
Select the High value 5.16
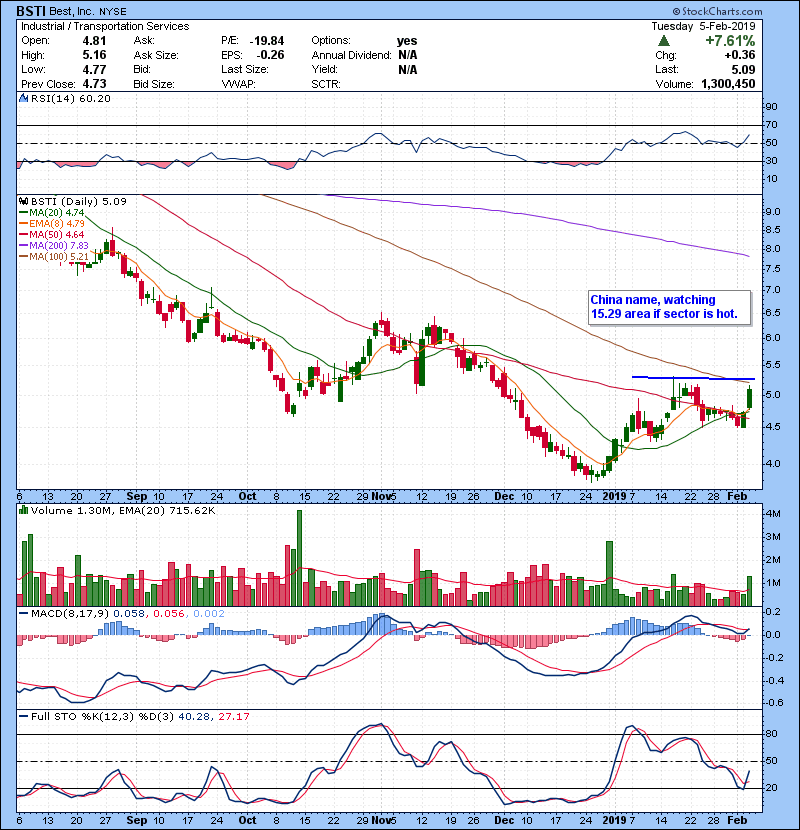click(x=94, y=55)
